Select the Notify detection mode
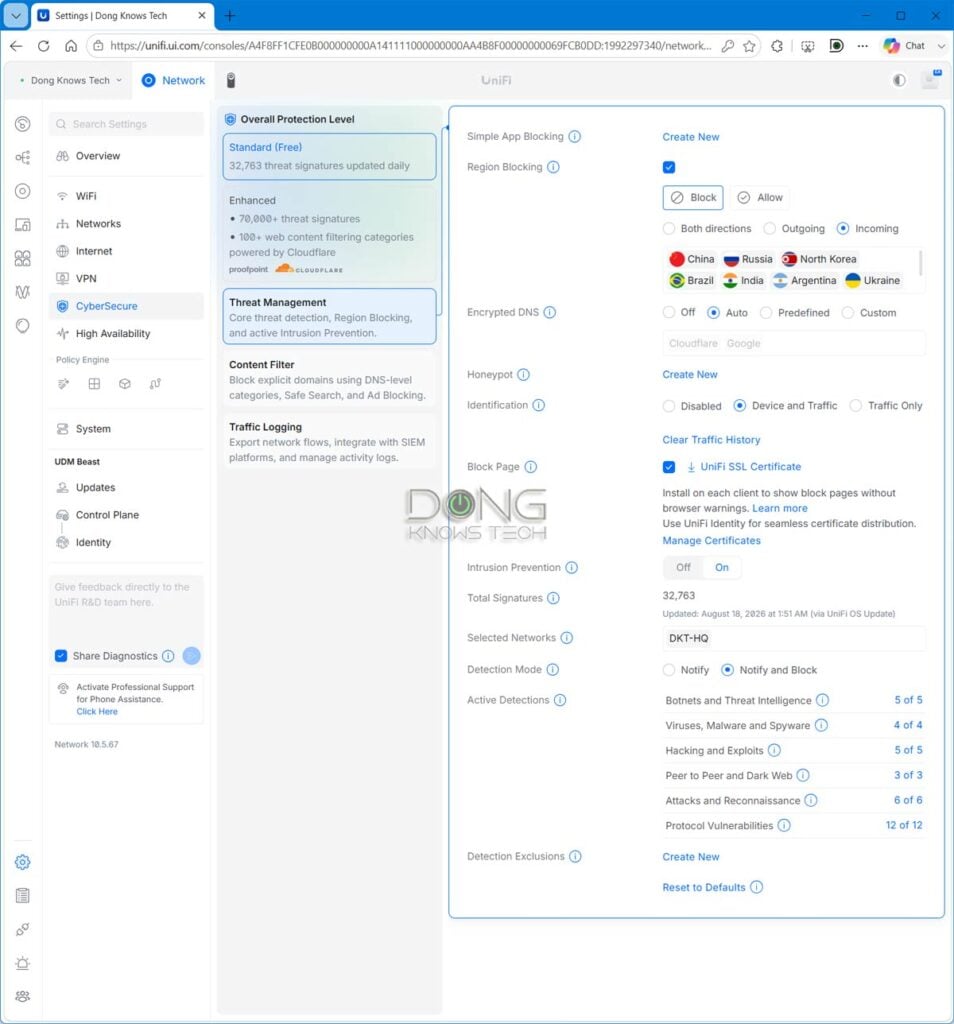This screenshot has width=954, height=1024. [x=669, y=670]
